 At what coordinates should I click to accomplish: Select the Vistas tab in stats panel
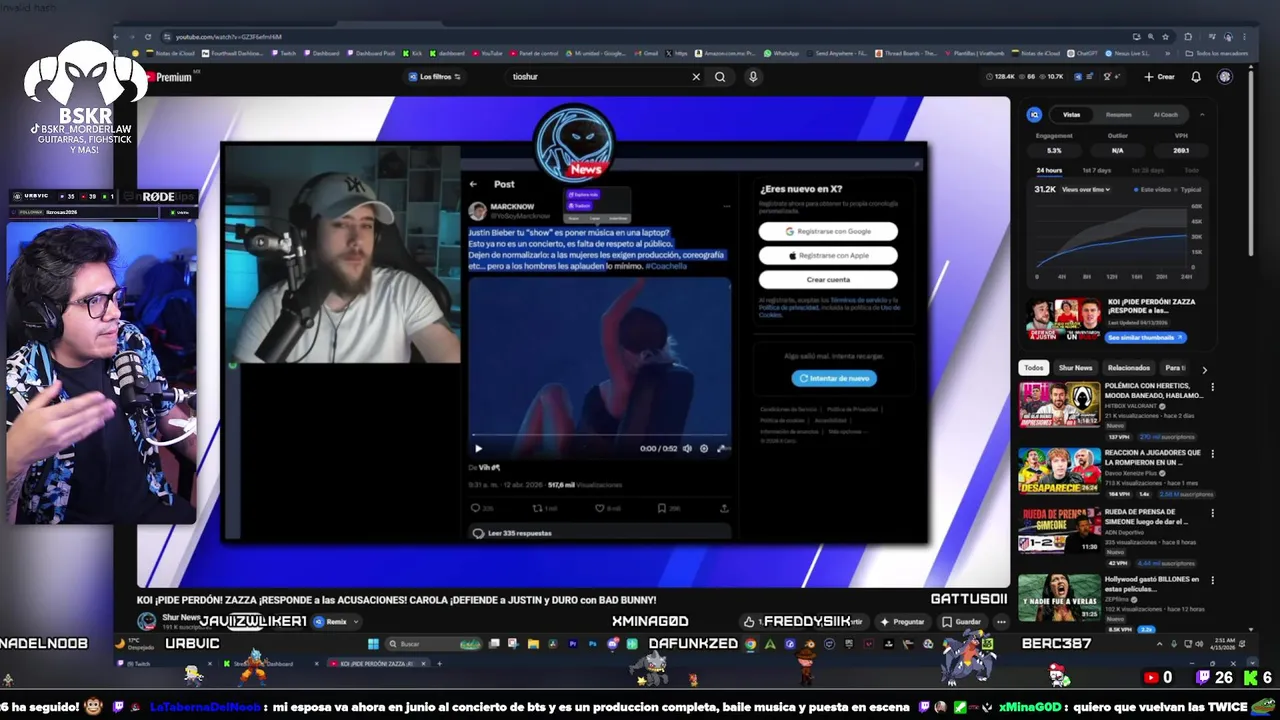point(1071,115)
